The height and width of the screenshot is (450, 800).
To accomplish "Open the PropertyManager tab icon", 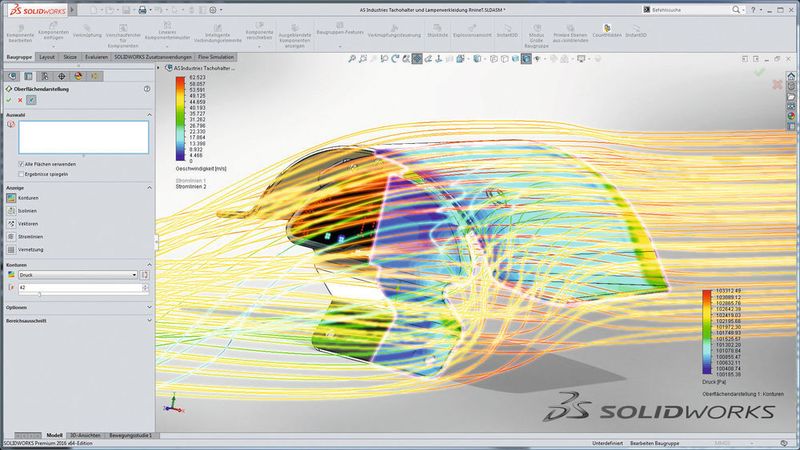I will point(29,76).
